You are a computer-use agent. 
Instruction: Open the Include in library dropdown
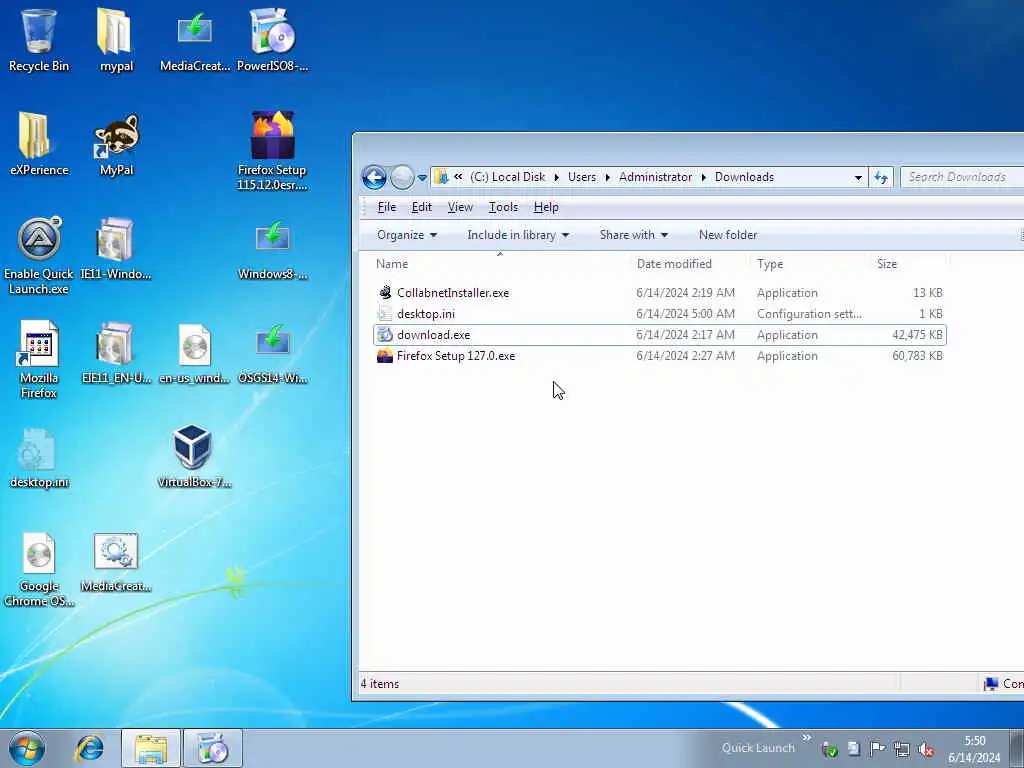(518, 235)
